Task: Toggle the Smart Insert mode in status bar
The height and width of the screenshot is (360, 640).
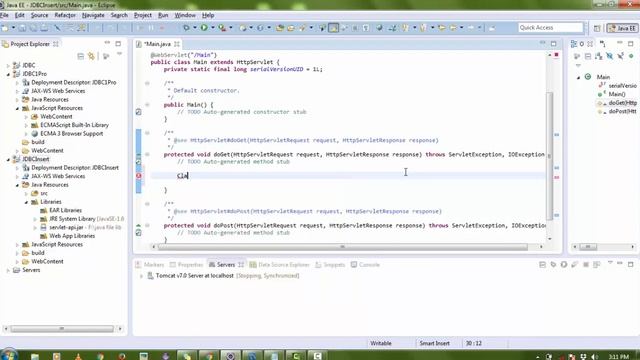Action: coord(434,343)
